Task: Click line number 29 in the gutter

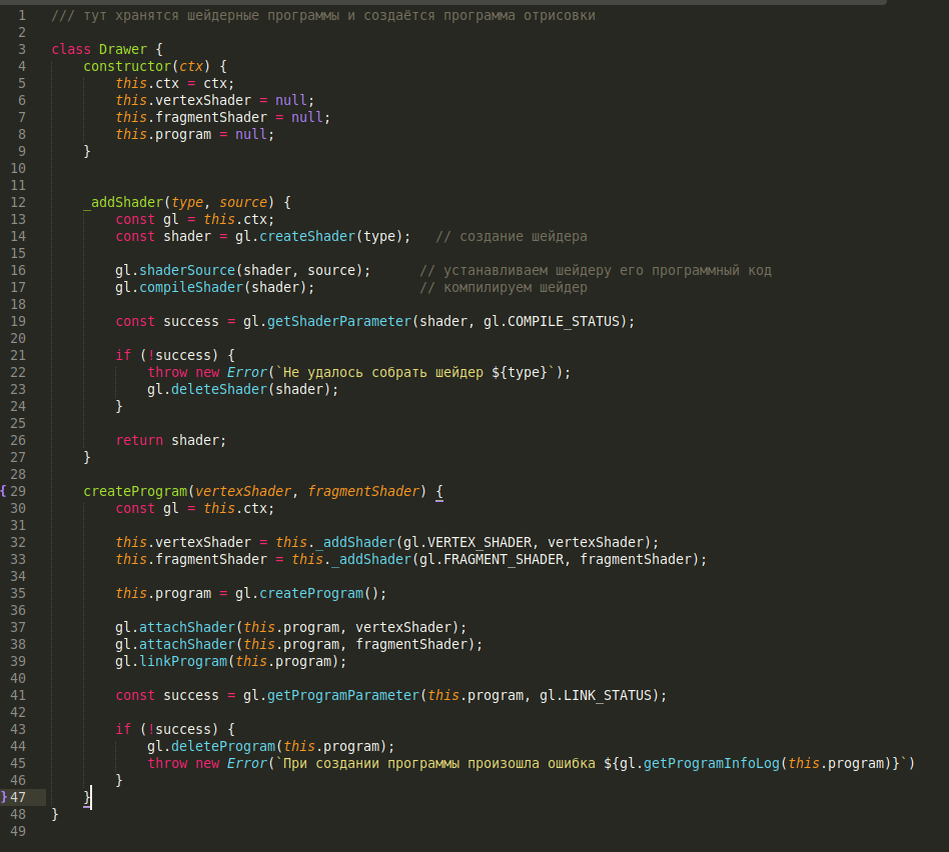Action: click(18, 491)
